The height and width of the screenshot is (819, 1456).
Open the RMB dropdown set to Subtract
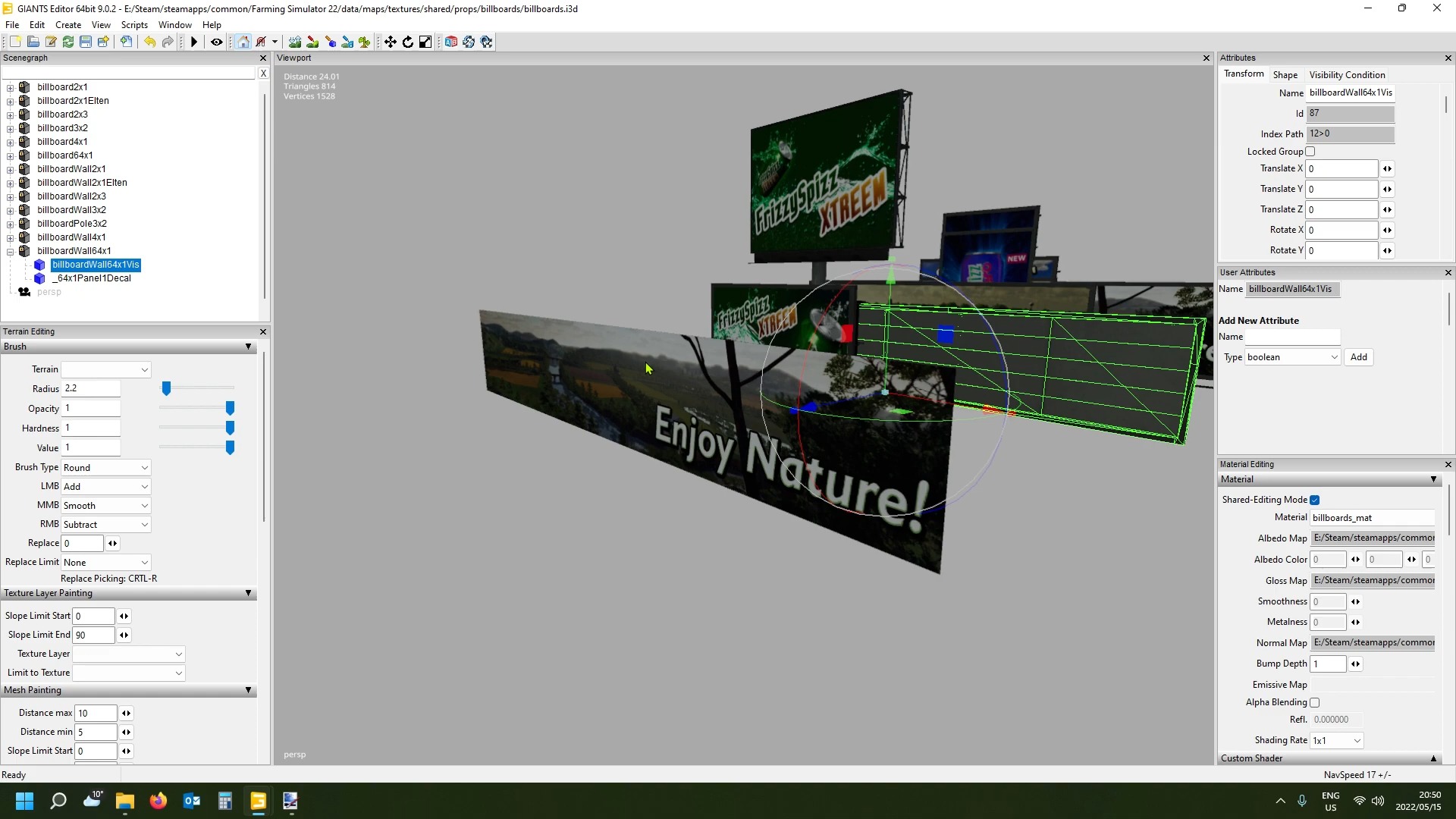106,525
